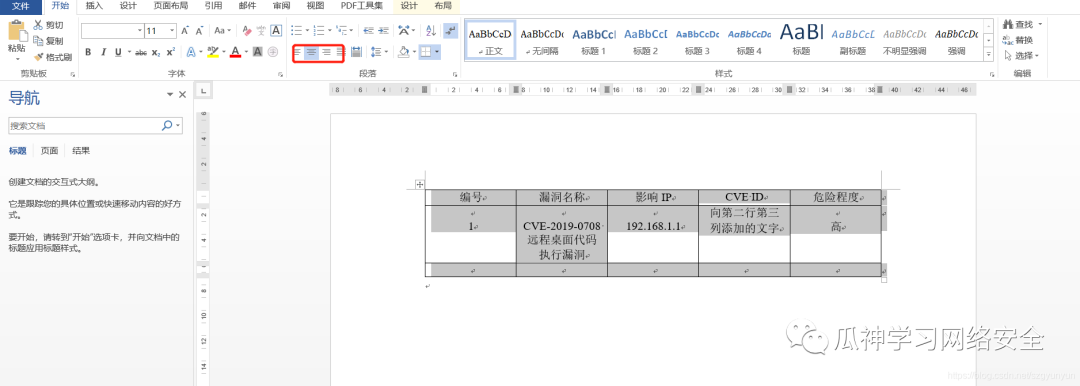
Task: Center the text alignment
Action: pyautogui.click(x=311, y=52)
